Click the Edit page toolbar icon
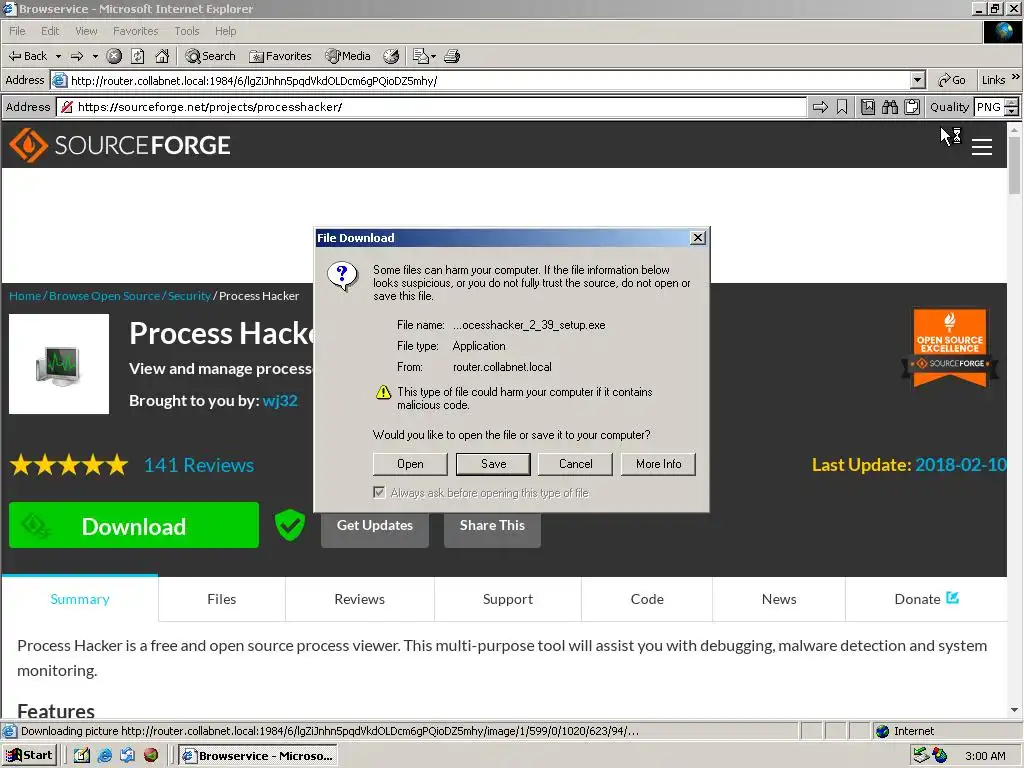Screen dimensions: 1024x768 [421, 56]
